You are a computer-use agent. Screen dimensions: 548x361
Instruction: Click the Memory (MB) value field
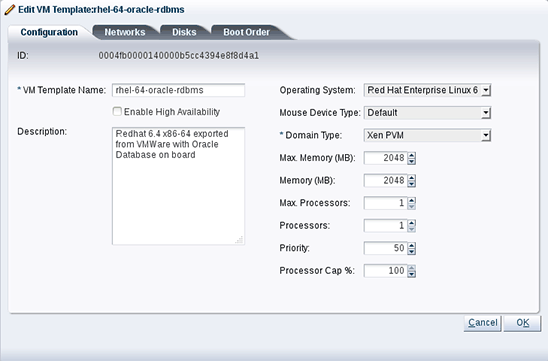pos(385,180)
